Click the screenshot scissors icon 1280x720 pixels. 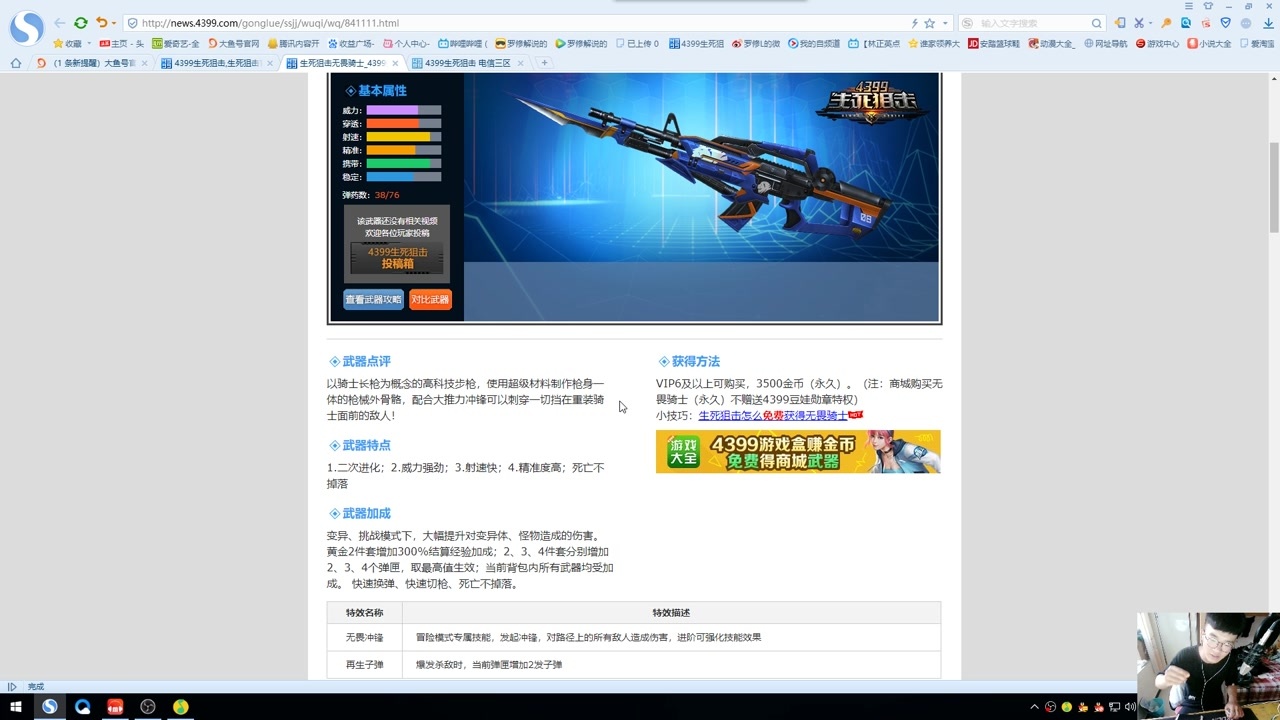(x=1138, y=23)
